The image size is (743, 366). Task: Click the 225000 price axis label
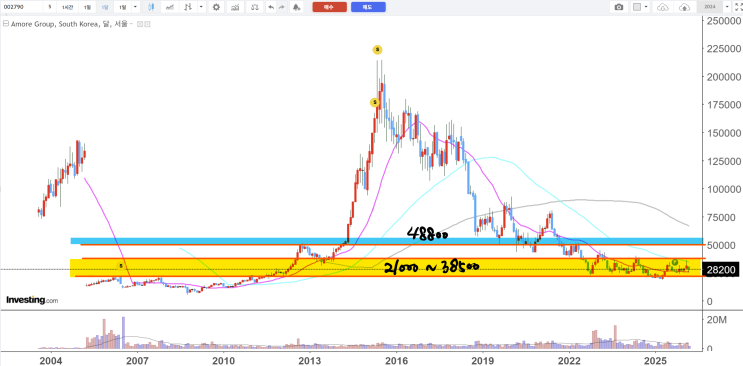coord(723,49)
